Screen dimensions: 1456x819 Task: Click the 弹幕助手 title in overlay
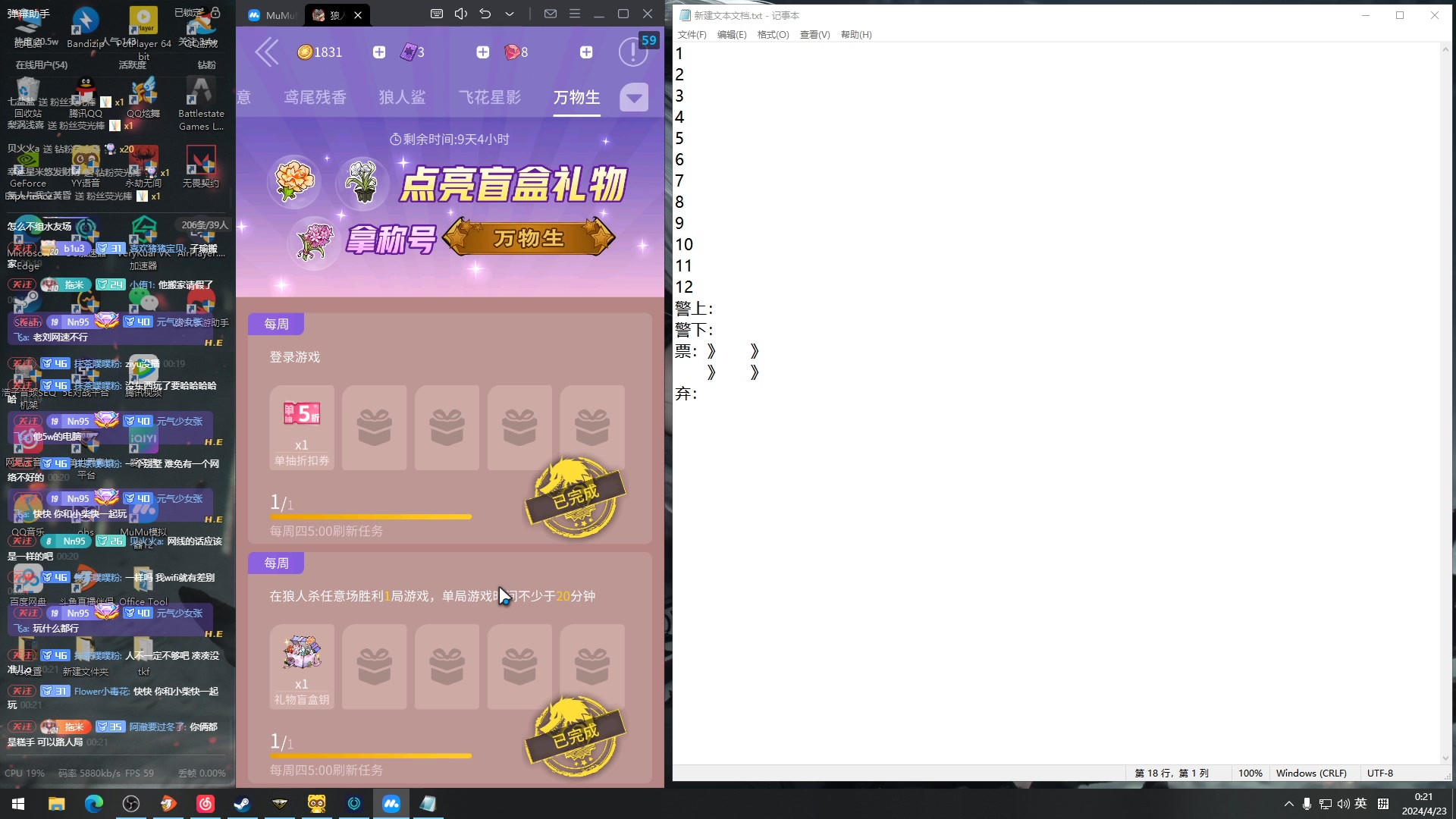pyautogui.click(x=29, y=14)
